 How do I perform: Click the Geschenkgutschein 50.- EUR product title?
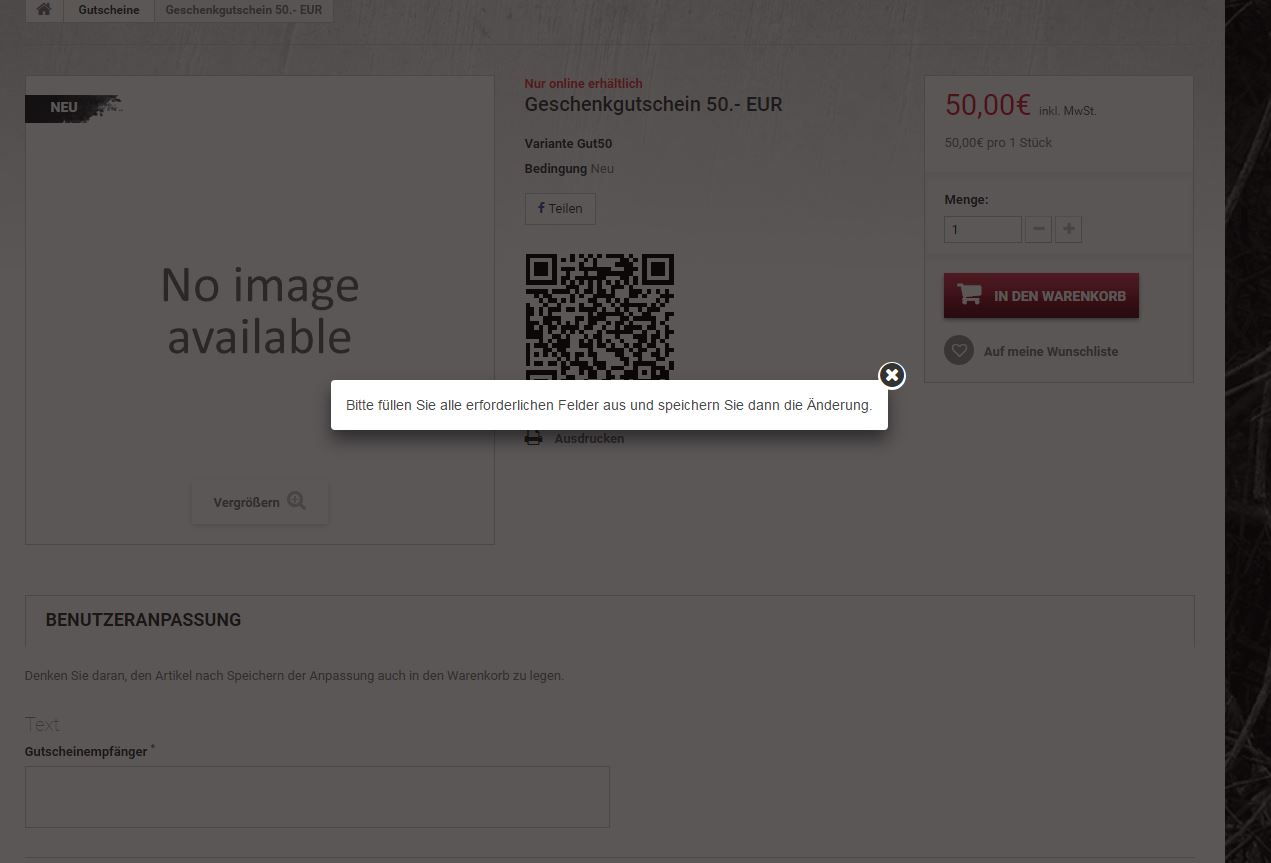tap(653, 104)
